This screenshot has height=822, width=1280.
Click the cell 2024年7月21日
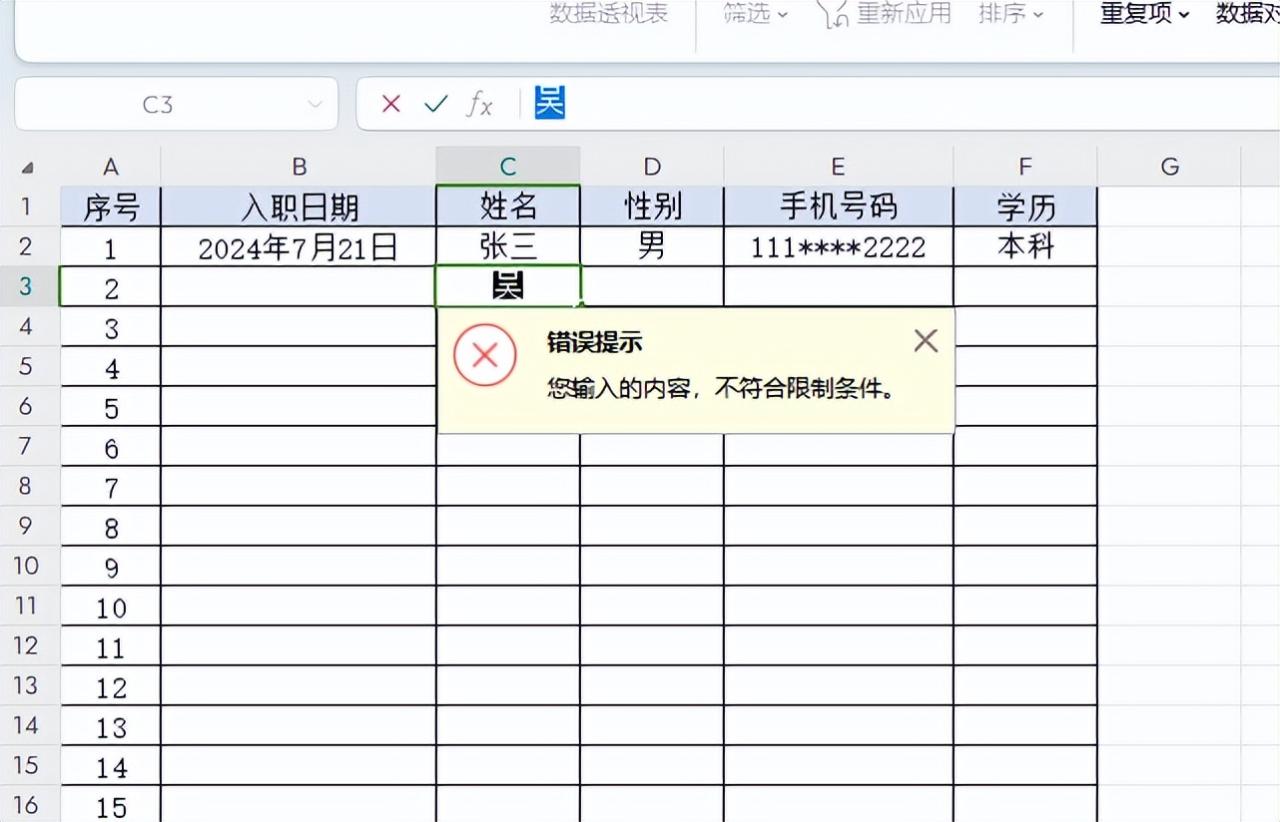pos(299,247)
